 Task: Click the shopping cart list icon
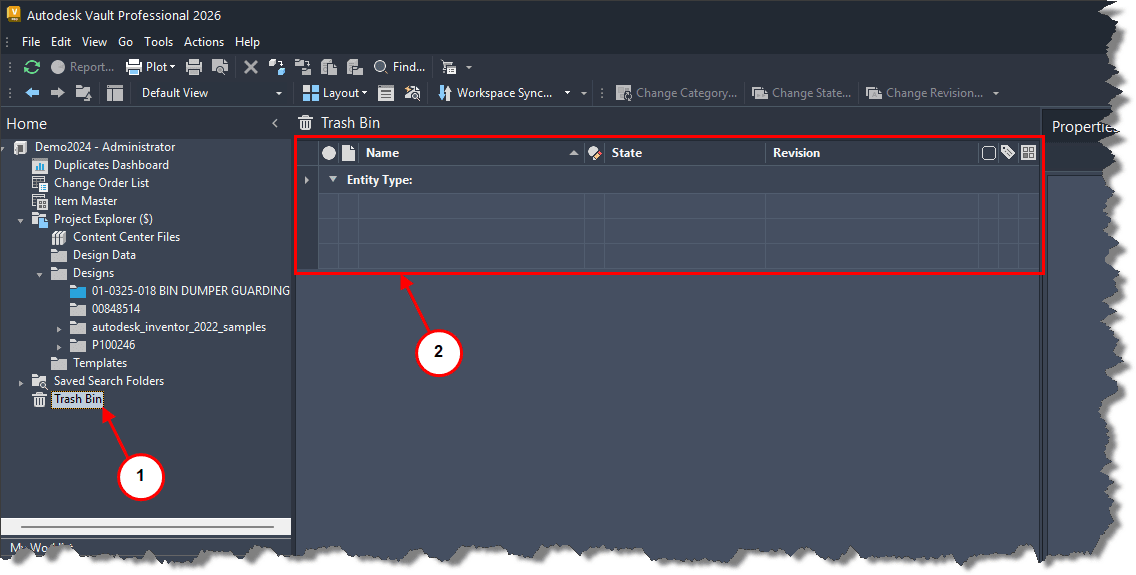pos(449,67)
